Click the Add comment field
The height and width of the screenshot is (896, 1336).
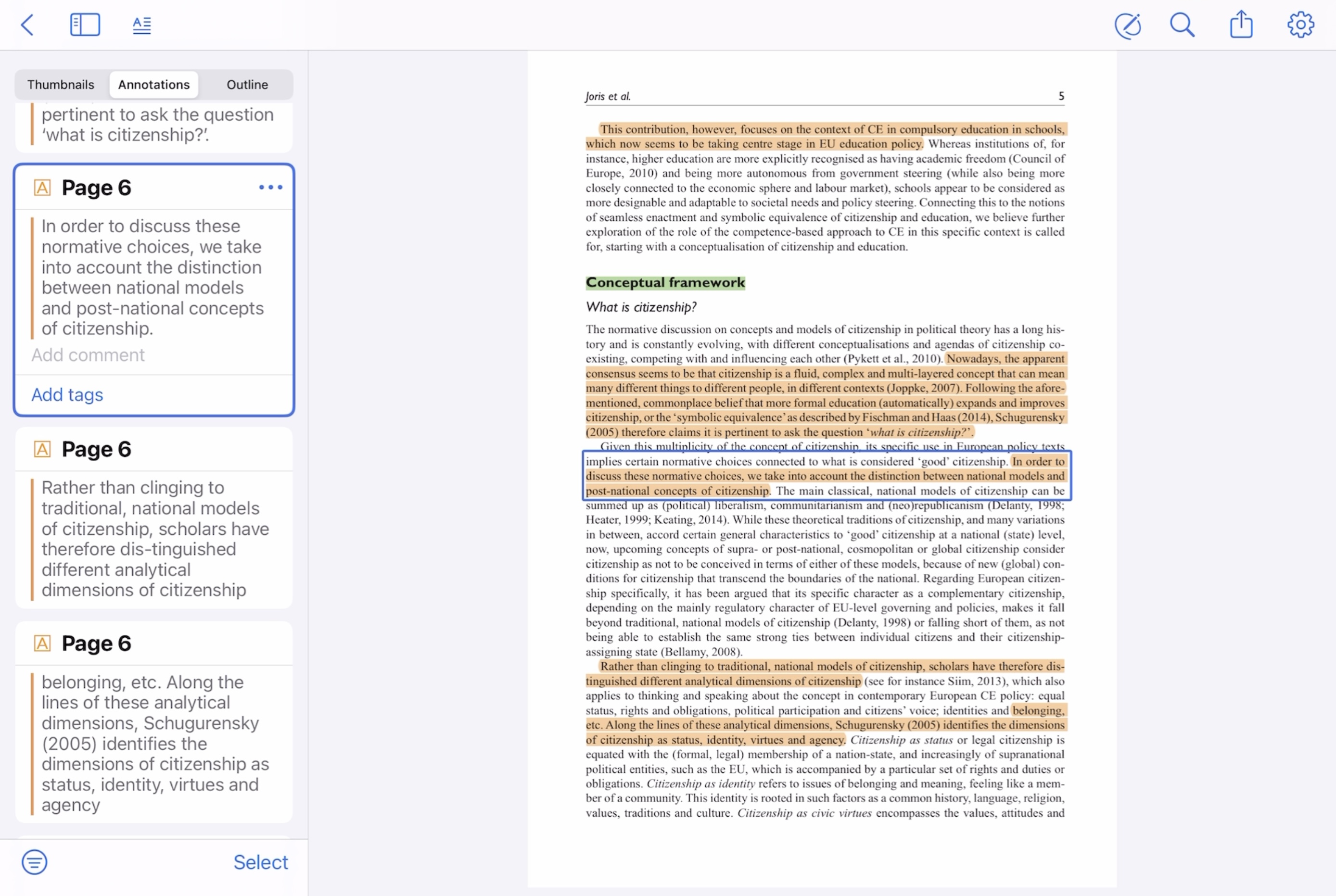88,355
